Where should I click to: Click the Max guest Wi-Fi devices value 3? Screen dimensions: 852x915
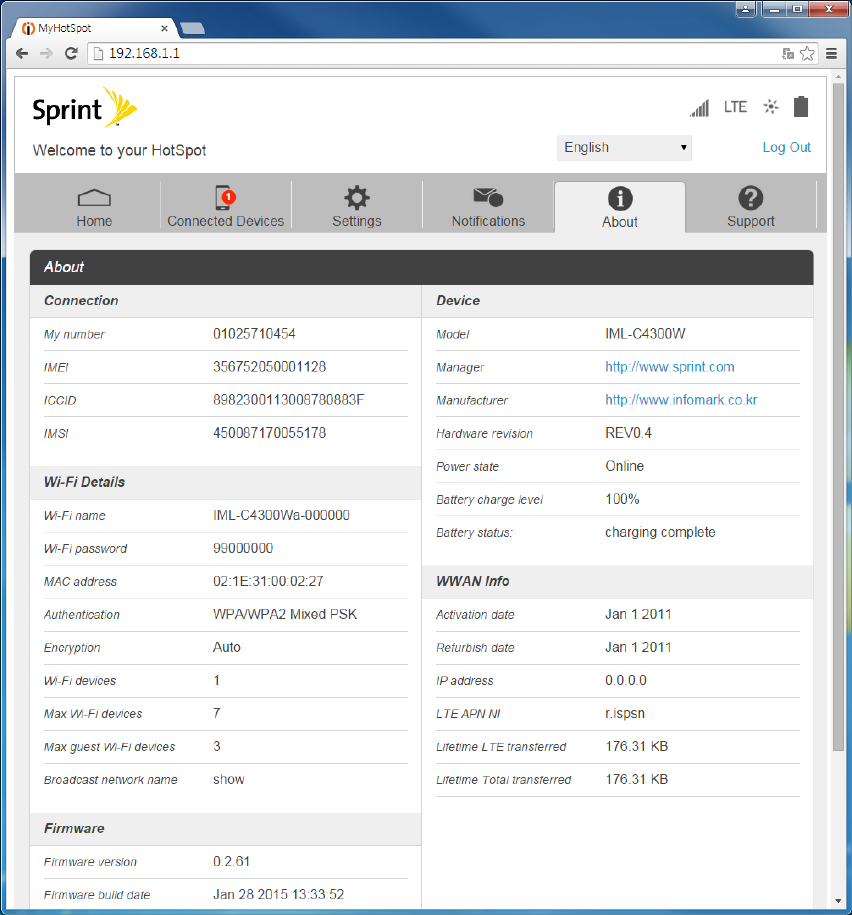[217, 746]
